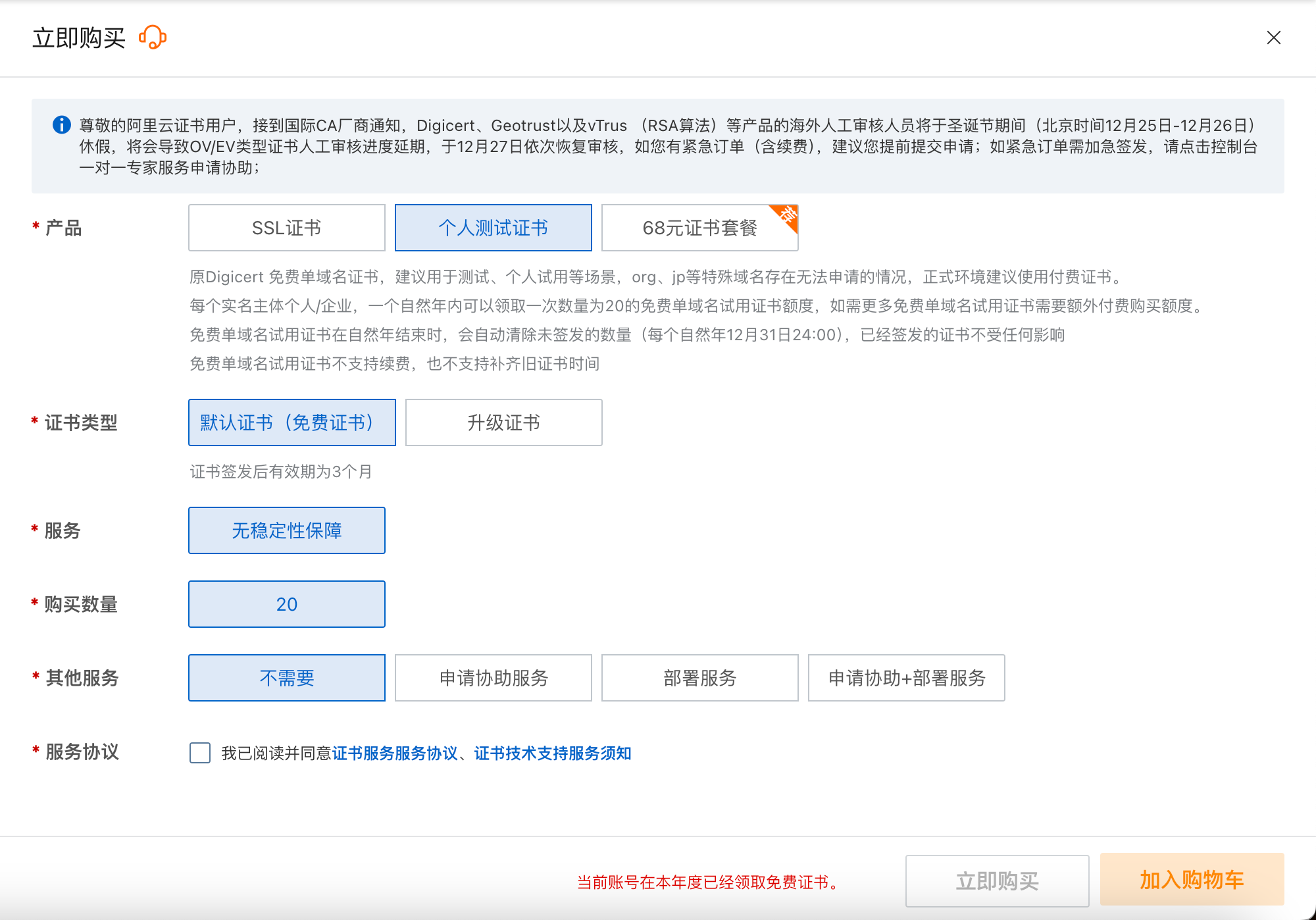Click the 加入购物车 button

[1192, 879]
